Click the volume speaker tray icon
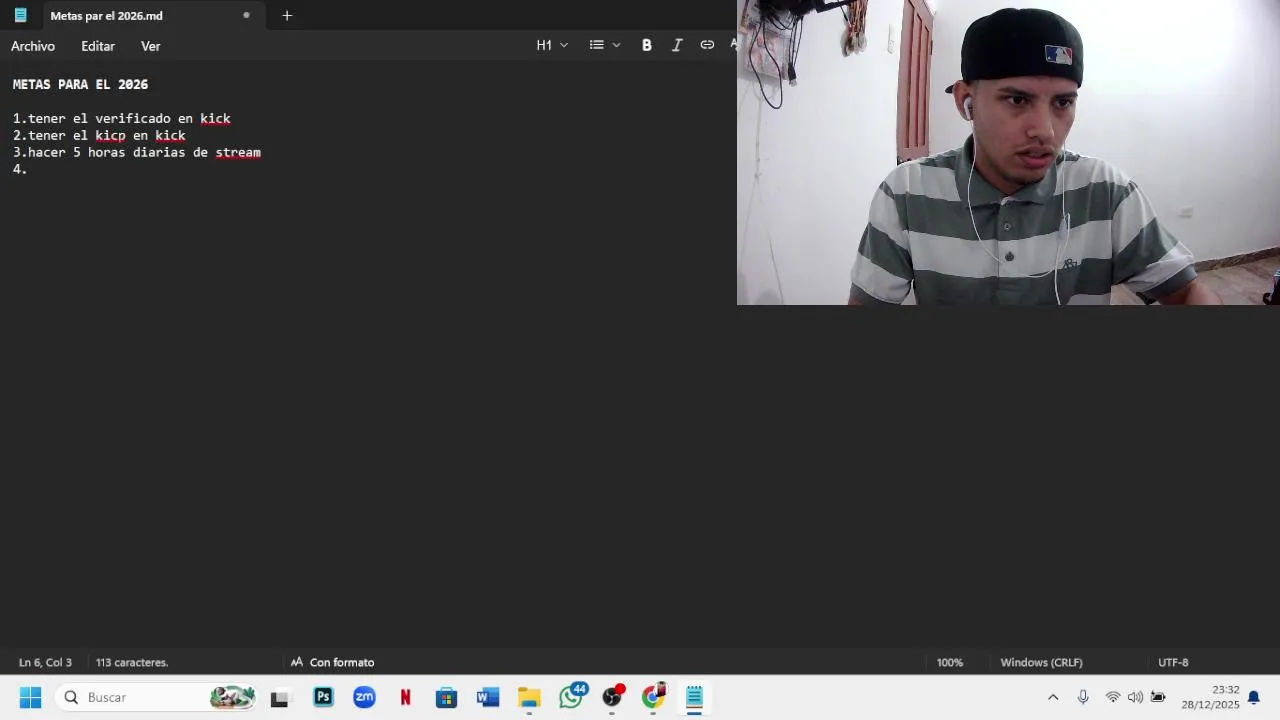Screen dimensions: 1280x720 click(1135, 697)
